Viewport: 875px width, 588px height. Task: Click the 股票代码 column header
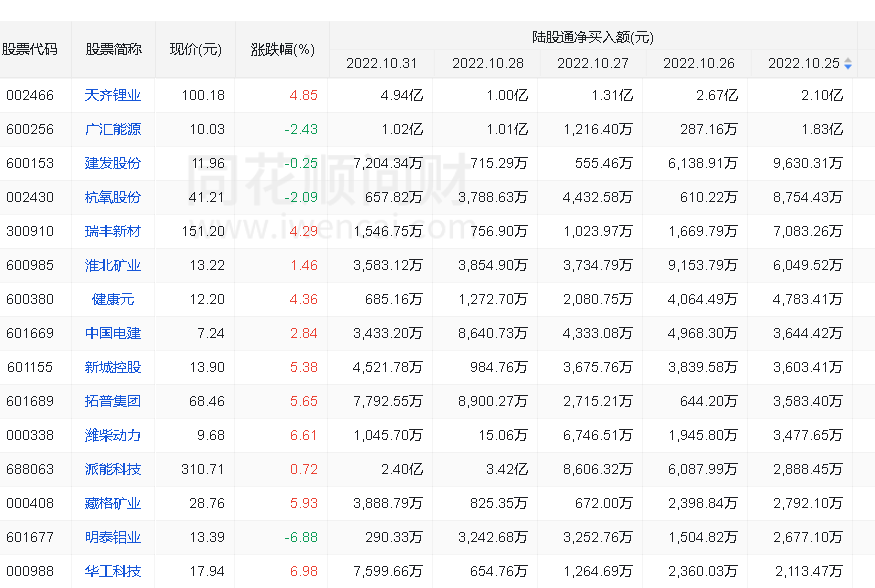(30, 50)
